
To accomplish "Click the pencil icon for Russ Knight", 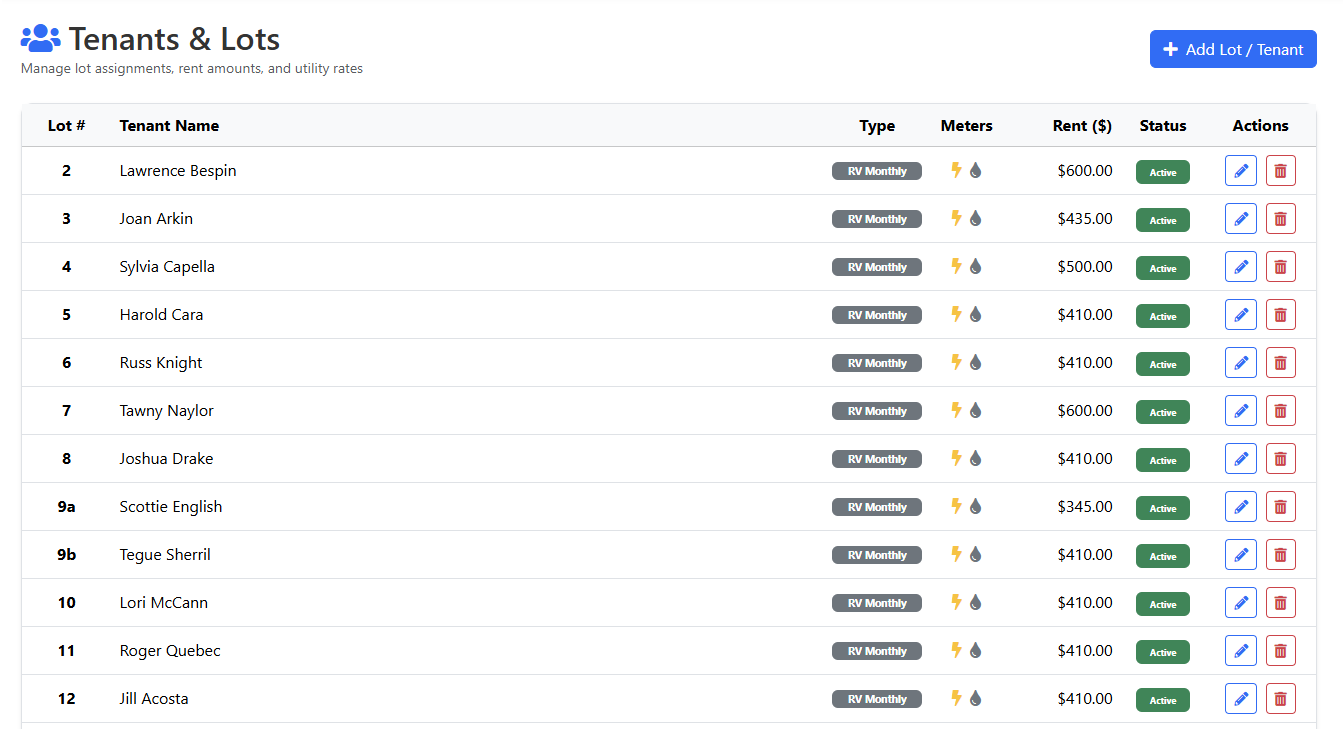I will pyautogui.click(x=1241, y=363).
